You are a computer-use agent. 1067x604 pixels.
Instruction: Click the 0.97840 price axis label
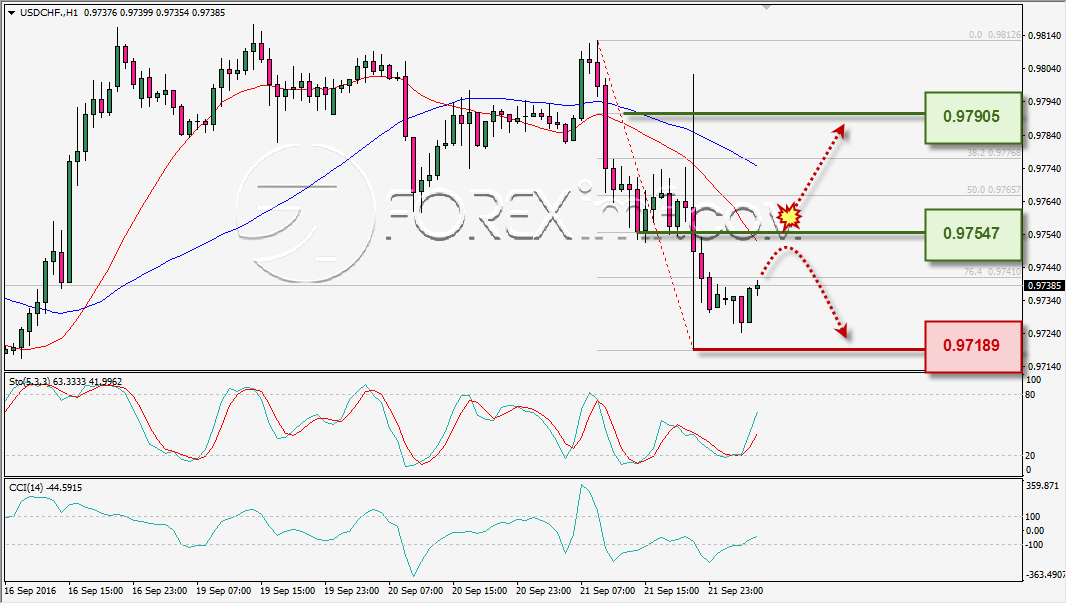click(1045, 135)
